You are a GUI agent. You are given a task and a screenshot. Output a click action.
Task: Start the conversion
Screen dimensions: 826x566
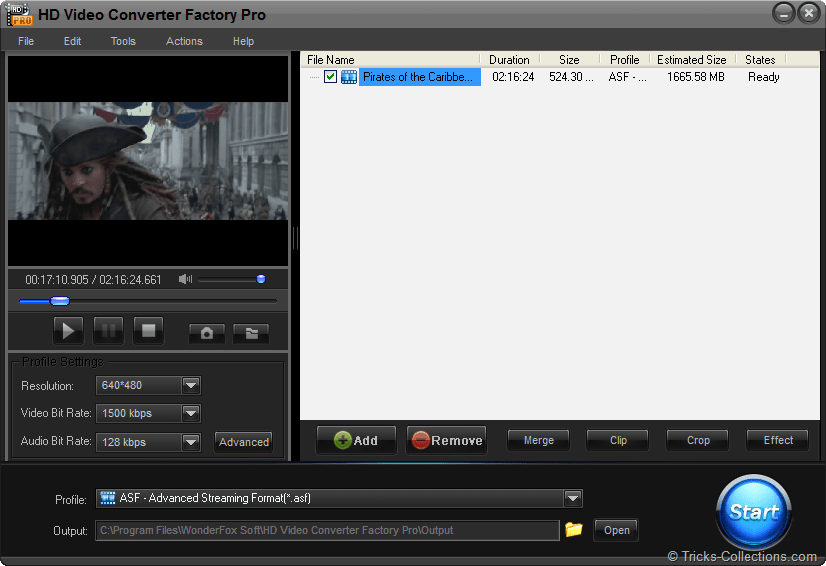pyautogui.click(x=754, y=512)
